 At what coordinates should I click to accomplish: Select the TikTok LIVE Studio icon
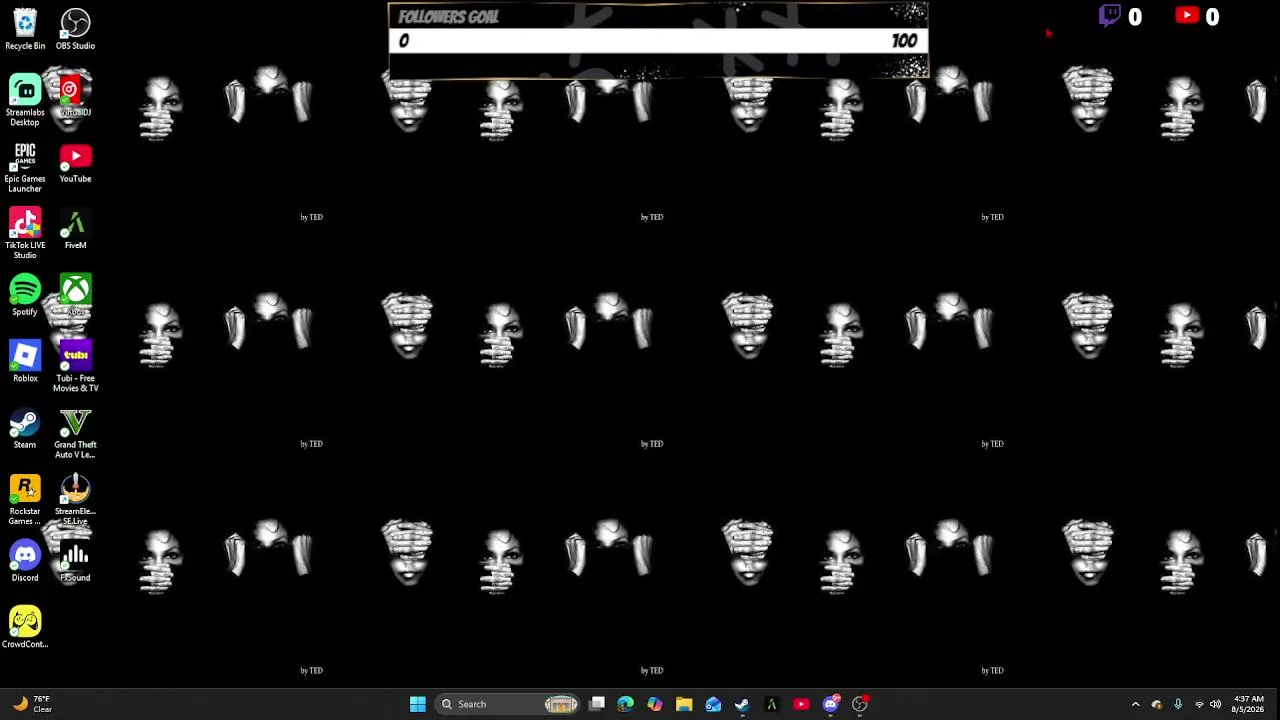point(25,233)
